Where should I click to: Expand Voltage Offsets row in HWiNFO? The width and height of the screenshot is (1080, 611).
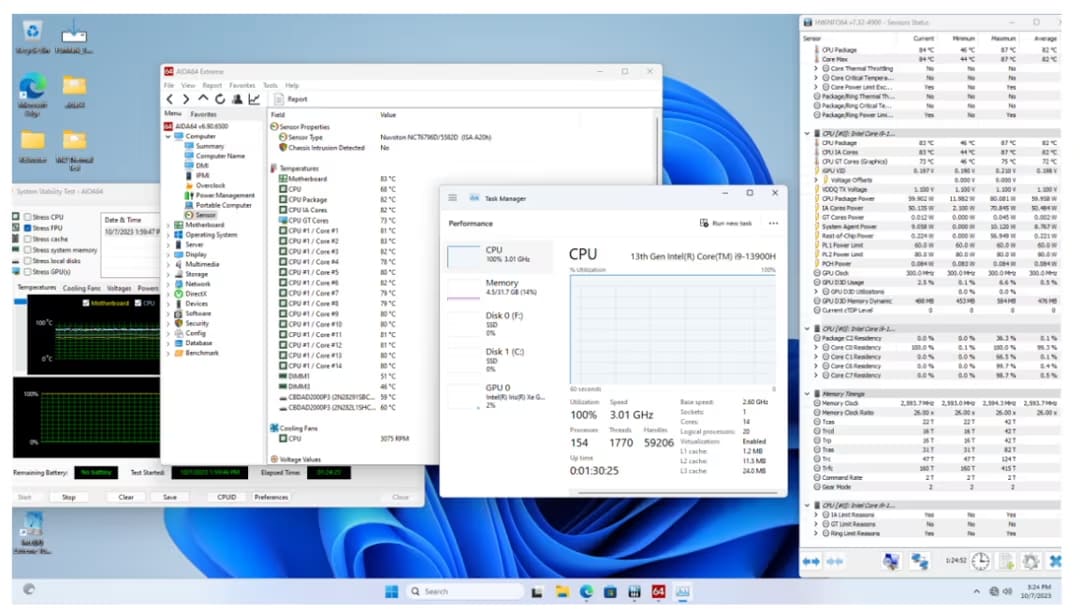816,180
